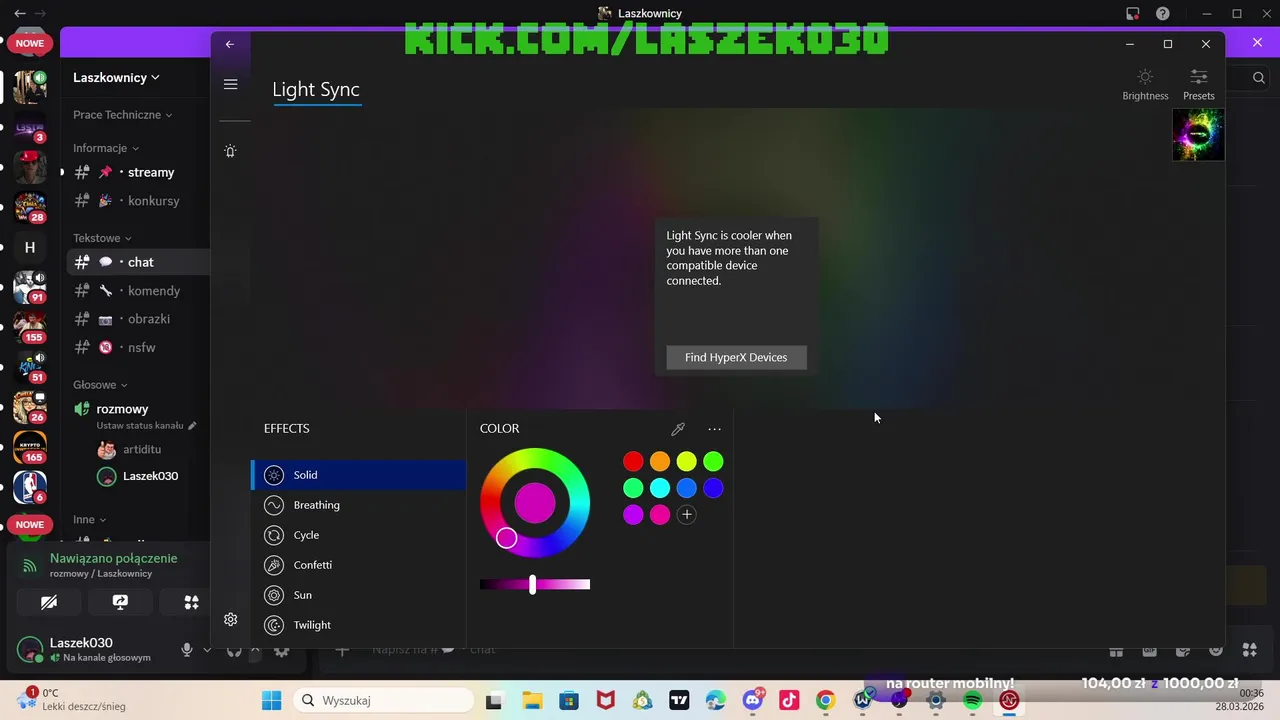This screenshot has height=720, width=1280.
Task: Open the rozmowy voice channel
Action: click(122, 409)
